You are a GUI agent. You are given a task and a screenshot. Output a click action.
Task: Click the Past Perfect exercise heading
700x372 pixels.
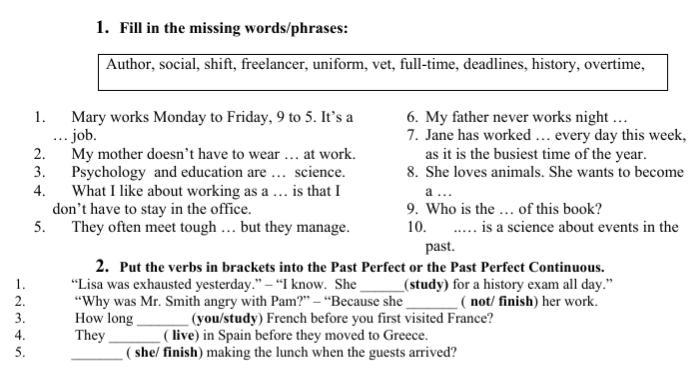pos(362,267)
